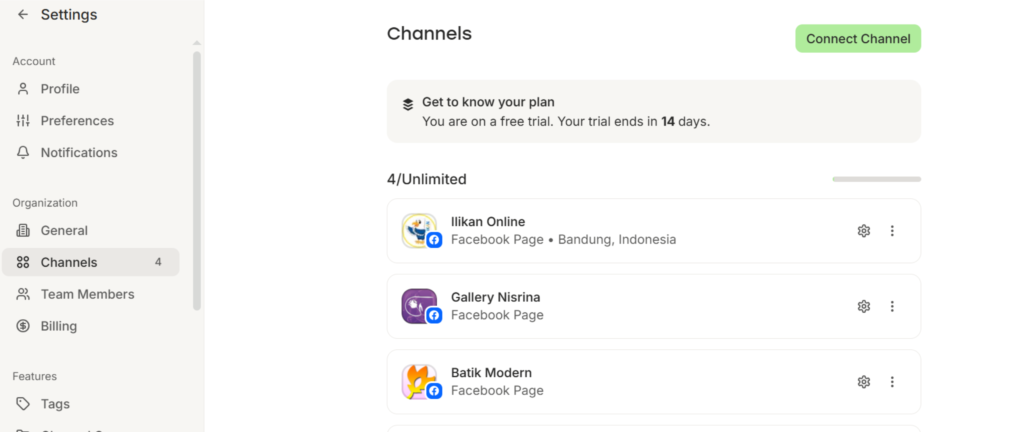Image resolution: width=1024 pixels, height=432 pixels.
Task: Click Bandung, Indonesia location text
Action: tap(617, 239)
